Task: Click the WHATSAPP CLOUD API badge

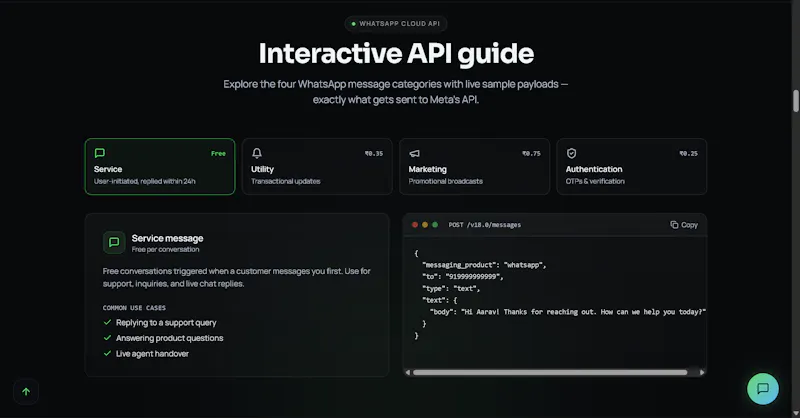Action: (396, 23)
